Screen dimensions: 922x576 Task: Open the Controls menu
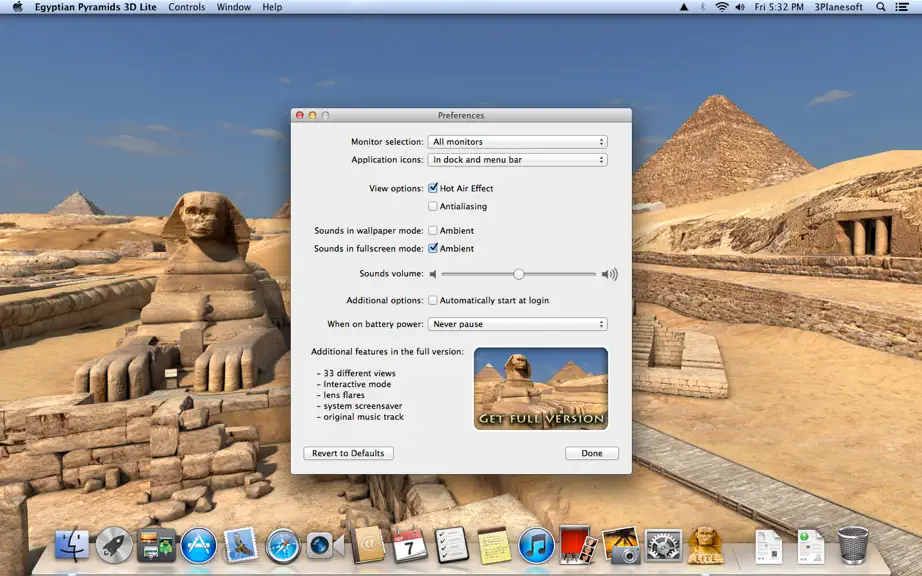pyautogui.click(x=186, y=7)
